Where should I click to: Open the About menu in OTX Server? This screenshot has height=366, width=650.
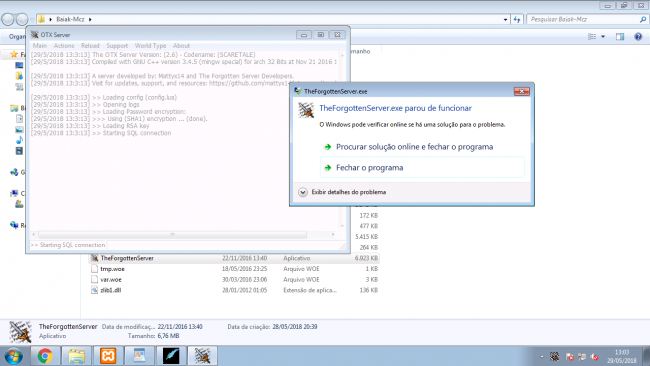(181, 46)
